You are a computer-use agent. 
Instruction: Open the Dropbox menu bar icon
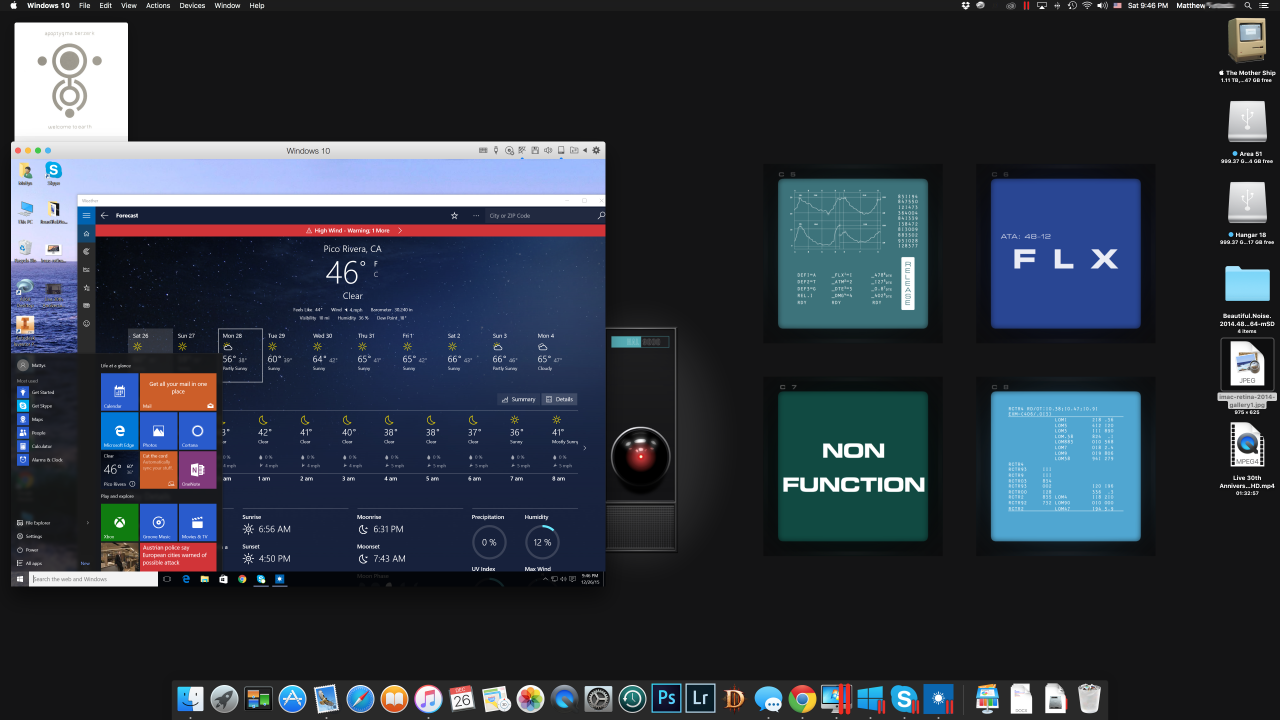pos(965,6)
